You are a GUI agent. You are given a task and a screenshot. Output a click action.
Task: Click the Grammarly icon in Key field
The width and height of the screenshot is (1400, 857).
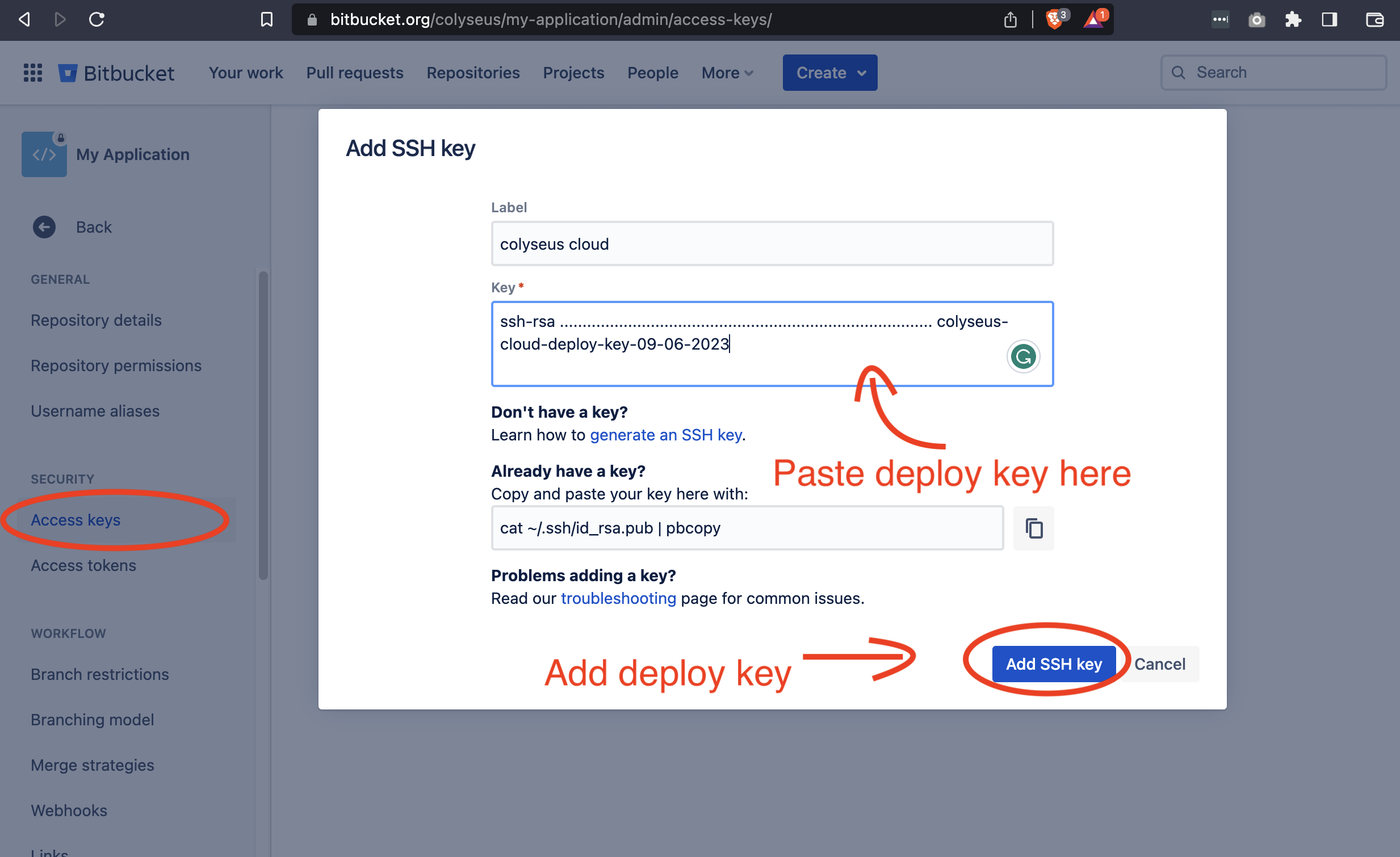coord(1023,356)
